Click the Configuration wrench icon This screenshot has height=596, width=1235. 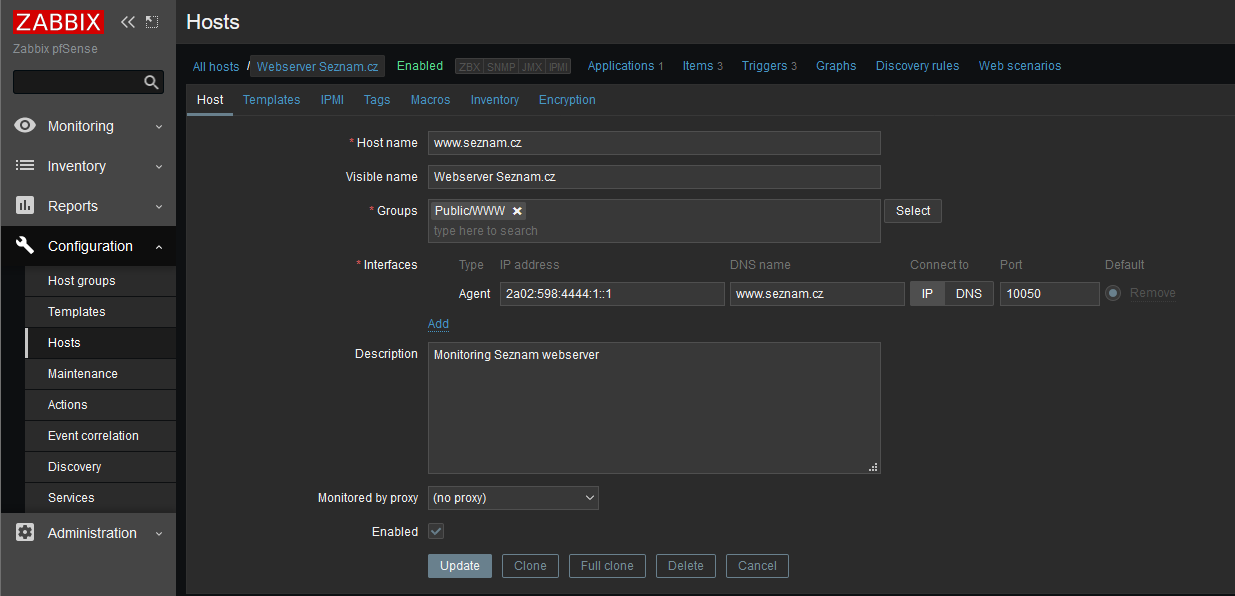25,246
